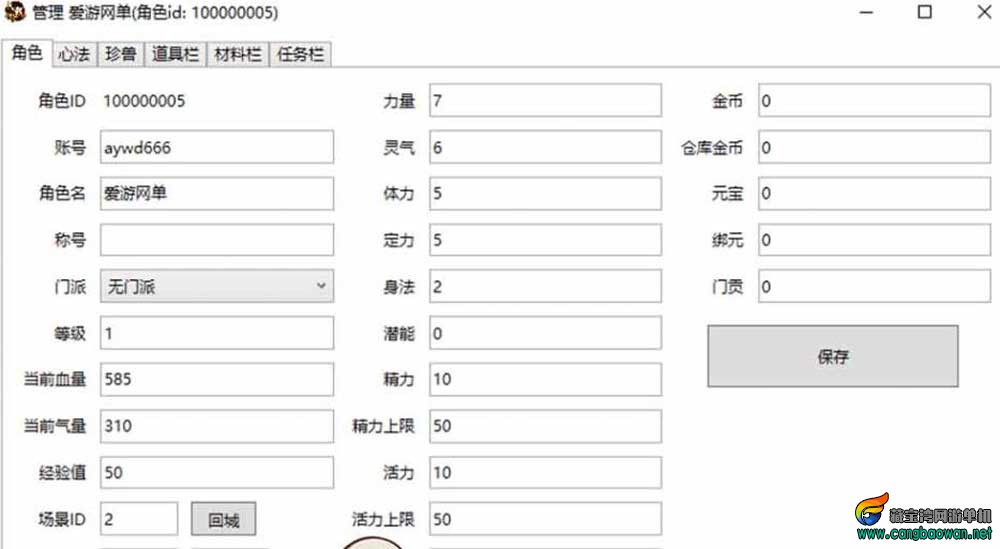
Task: Minimize the management window
Action: coord(866,12)
